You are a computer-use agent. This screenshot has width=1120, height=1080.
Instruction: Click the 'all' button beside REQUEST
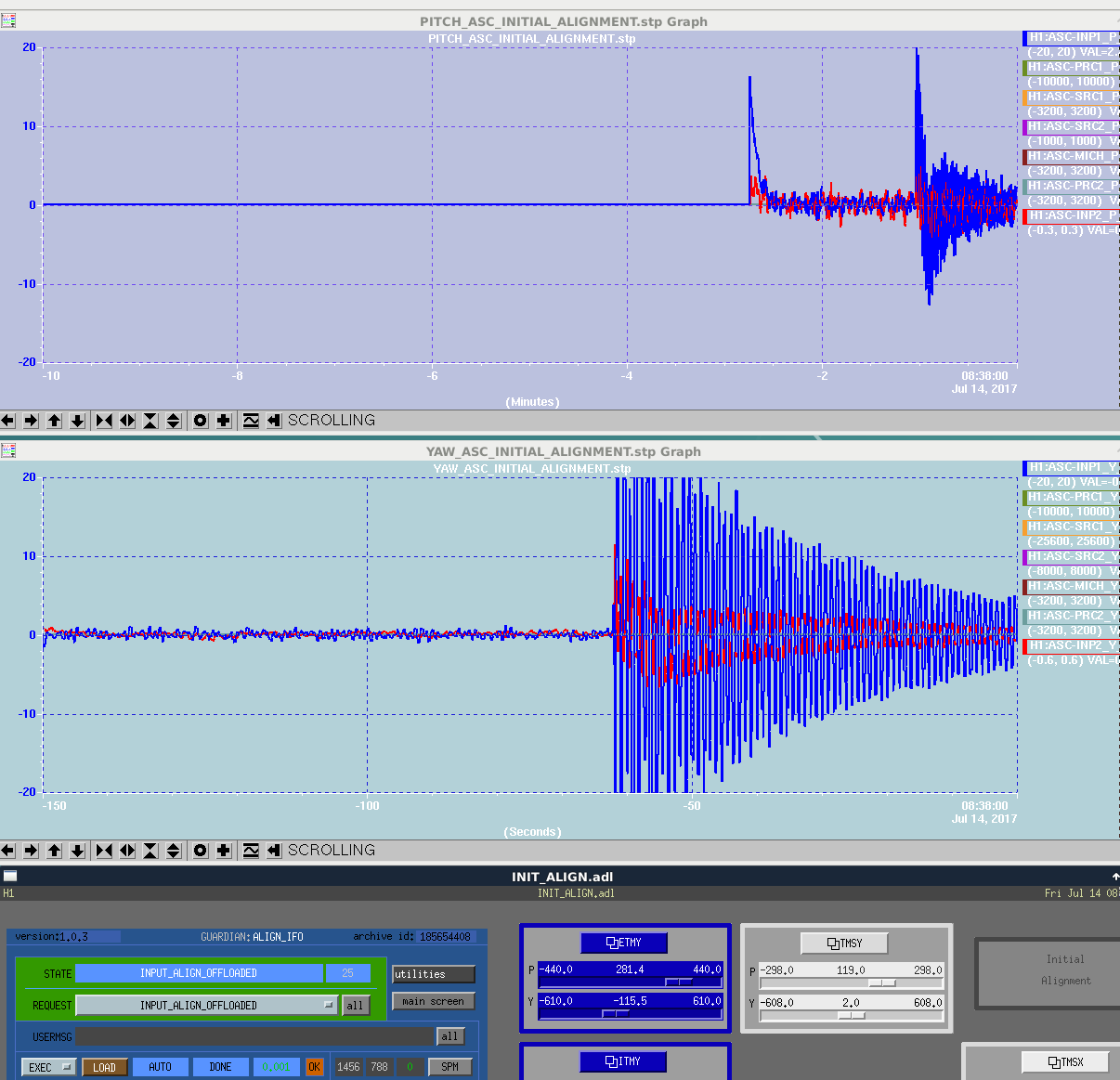pos(356,1005)
